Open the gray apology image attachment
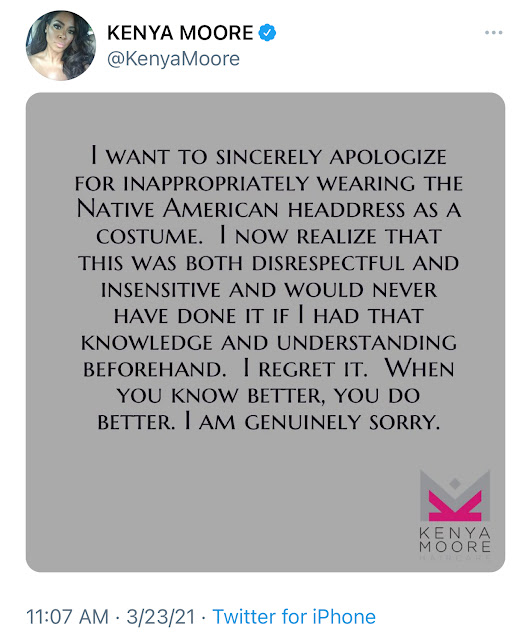 [x=265, y=332]
